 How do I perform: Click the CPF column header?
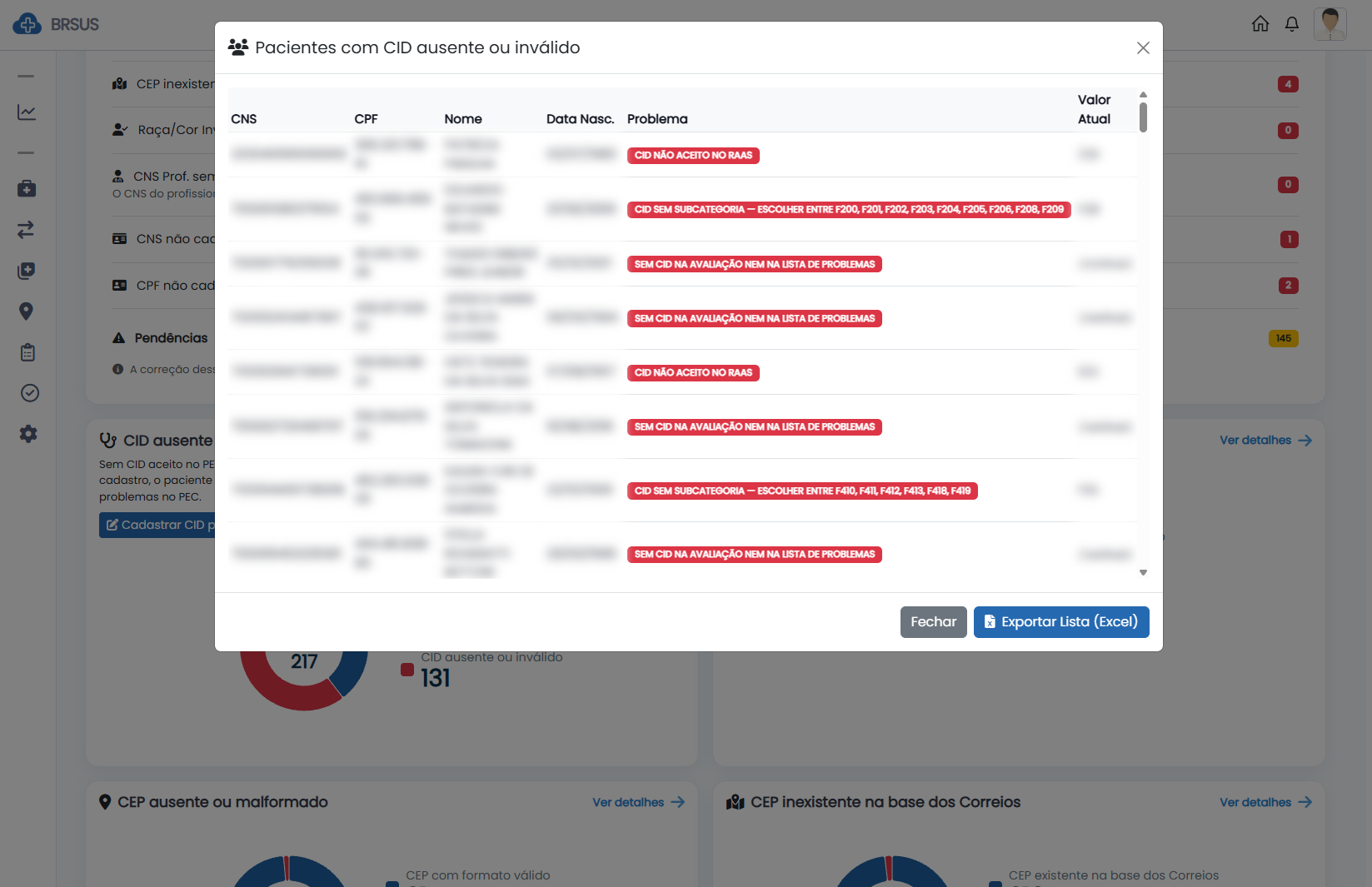click(366, 119)
